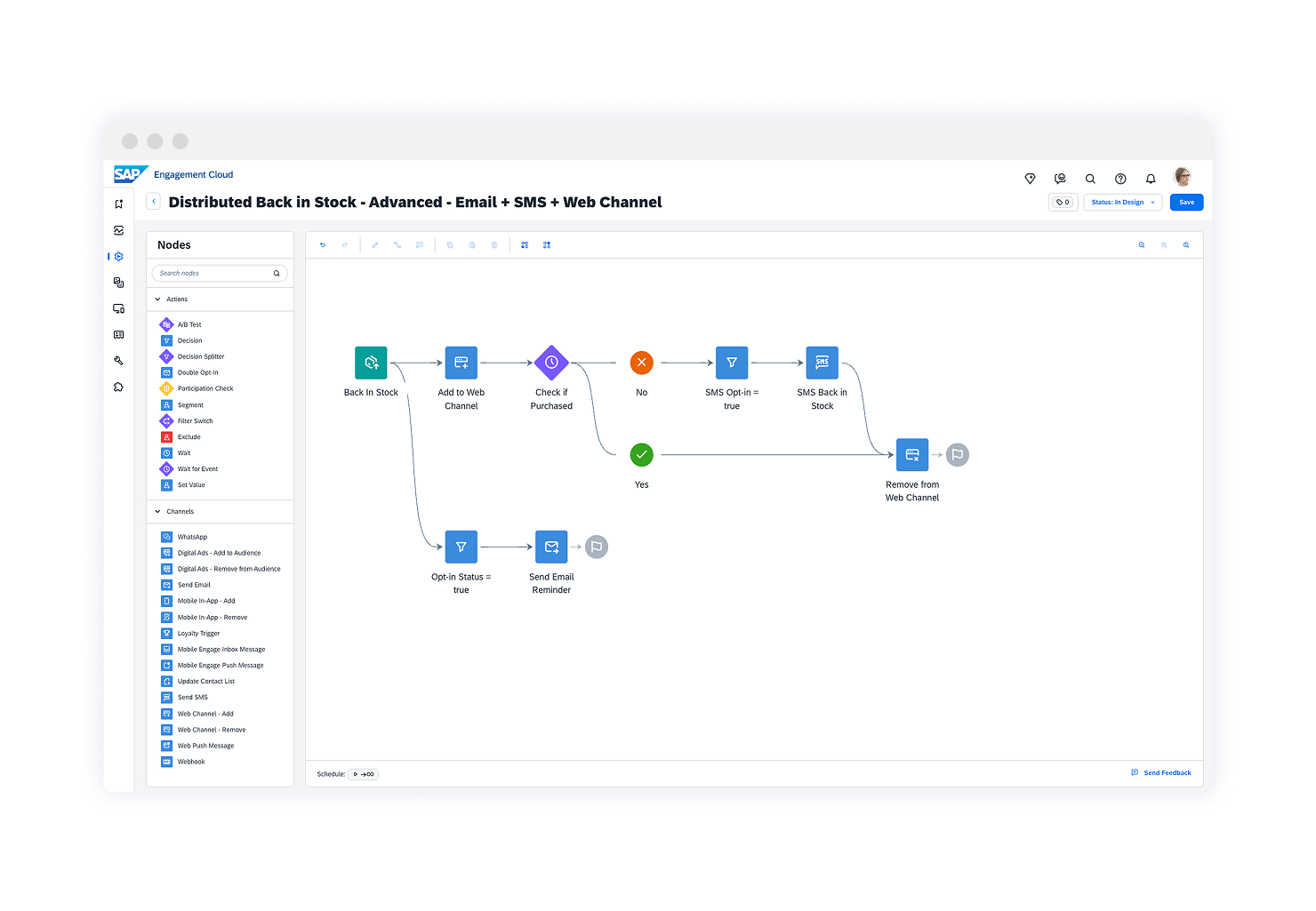Image resolution: width=1316 pixels, height=911 pixels.
Task: Click the SAP logo
Action: tap(130, 174)
